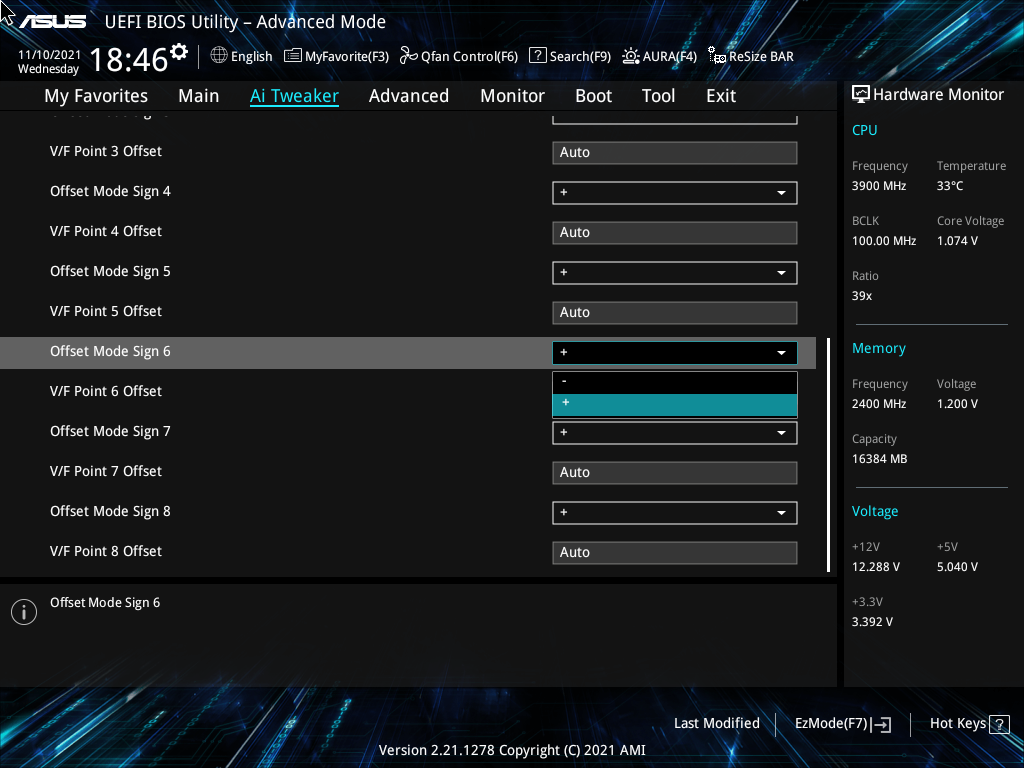Click V/F Point 4 Offset Auto field
1024x768 pixels.
pos(675,232)
